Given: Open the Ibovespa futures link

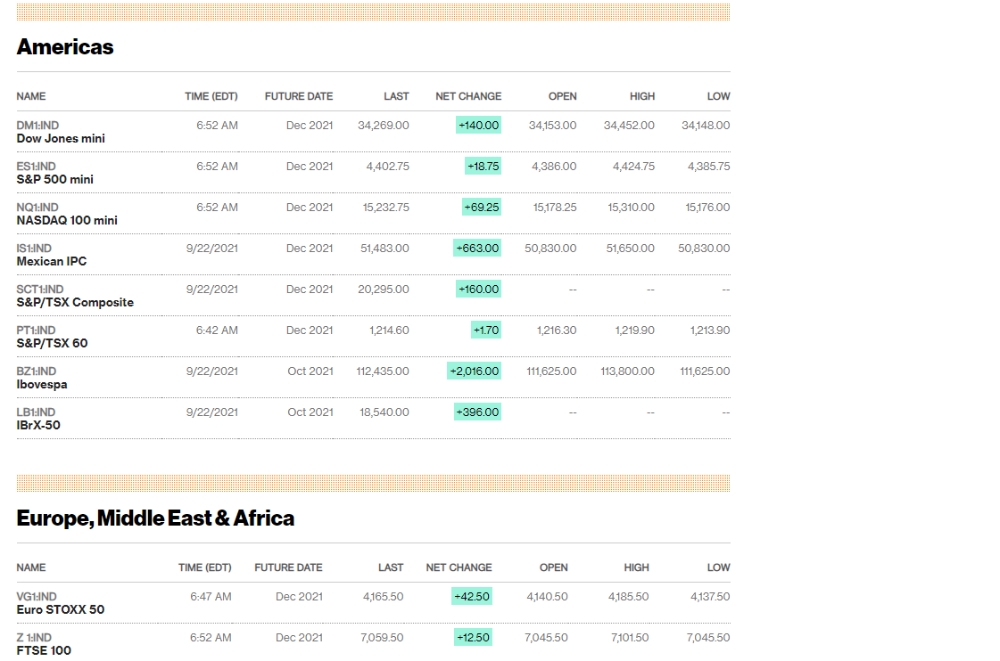Looking at the screenshot, I should (x=41, y=384).
